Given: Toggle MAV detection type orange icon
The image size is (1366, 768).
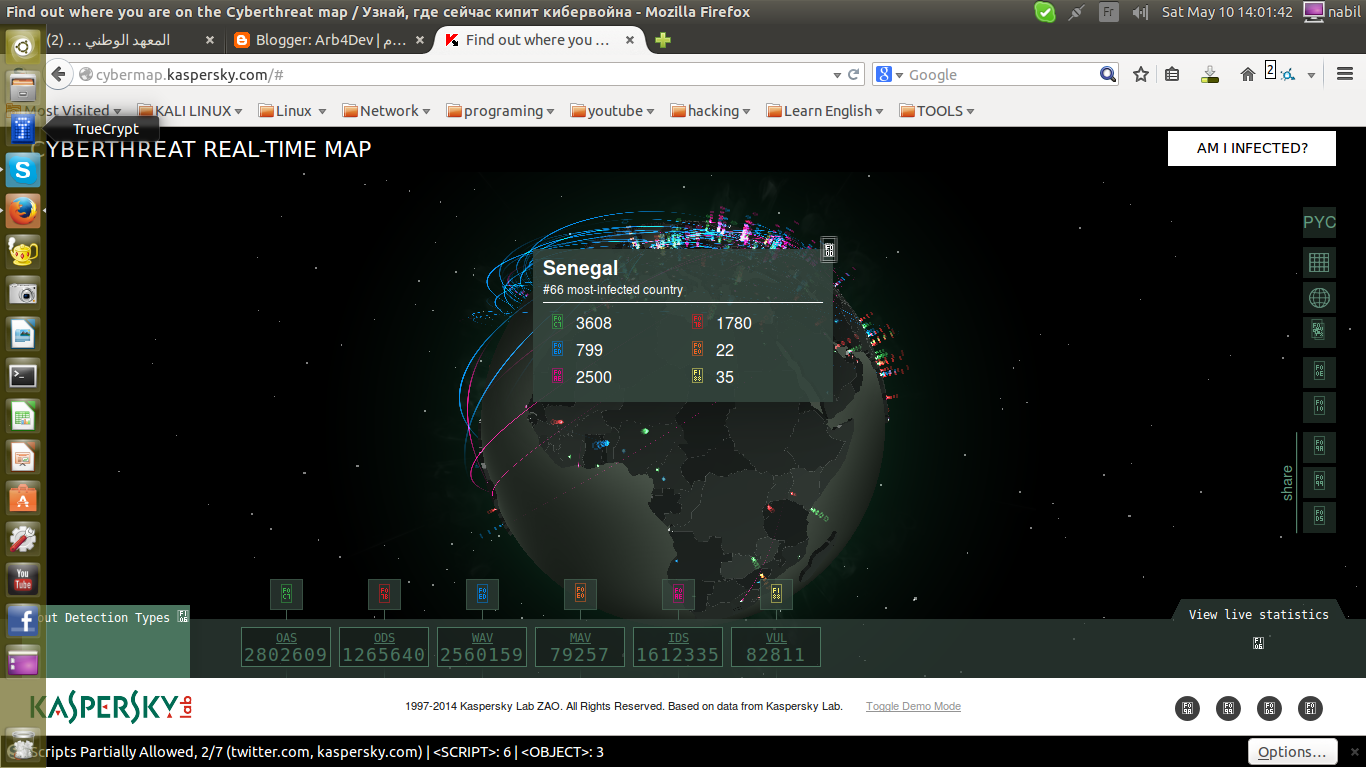Looking at the screenshot, I should tap(580, 594).
